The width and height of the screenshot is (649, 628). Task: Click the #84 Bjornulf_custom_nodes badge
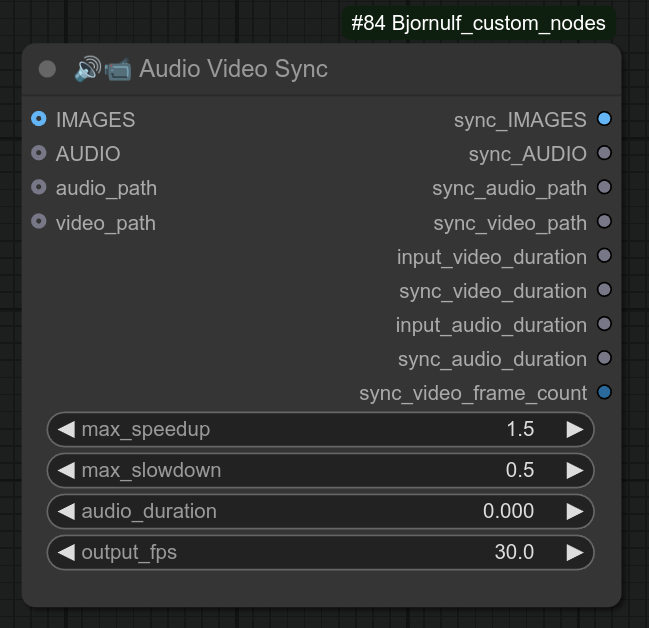coord(478,22)
